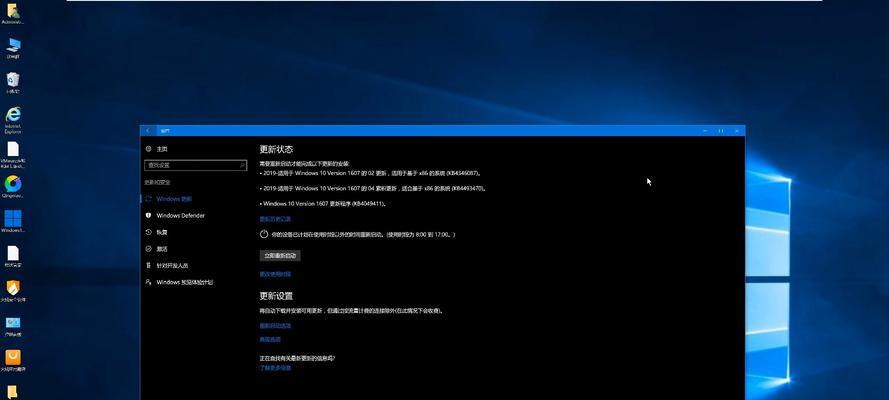Click the developer tools icon beside 针对开发人员
The image size is (889, 400).
(149, 265)
